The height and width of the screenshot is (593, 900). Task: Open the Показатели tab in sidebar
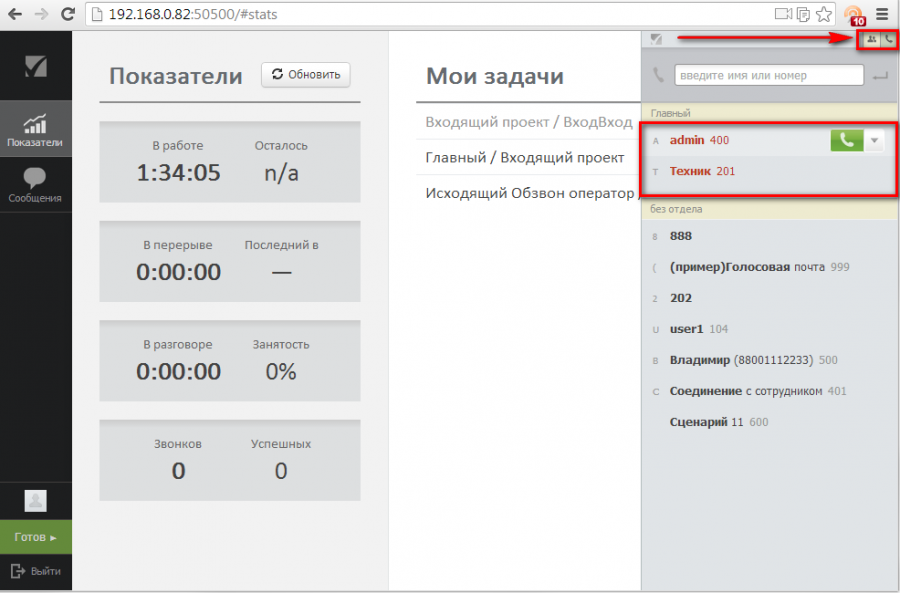pos(36,130)
